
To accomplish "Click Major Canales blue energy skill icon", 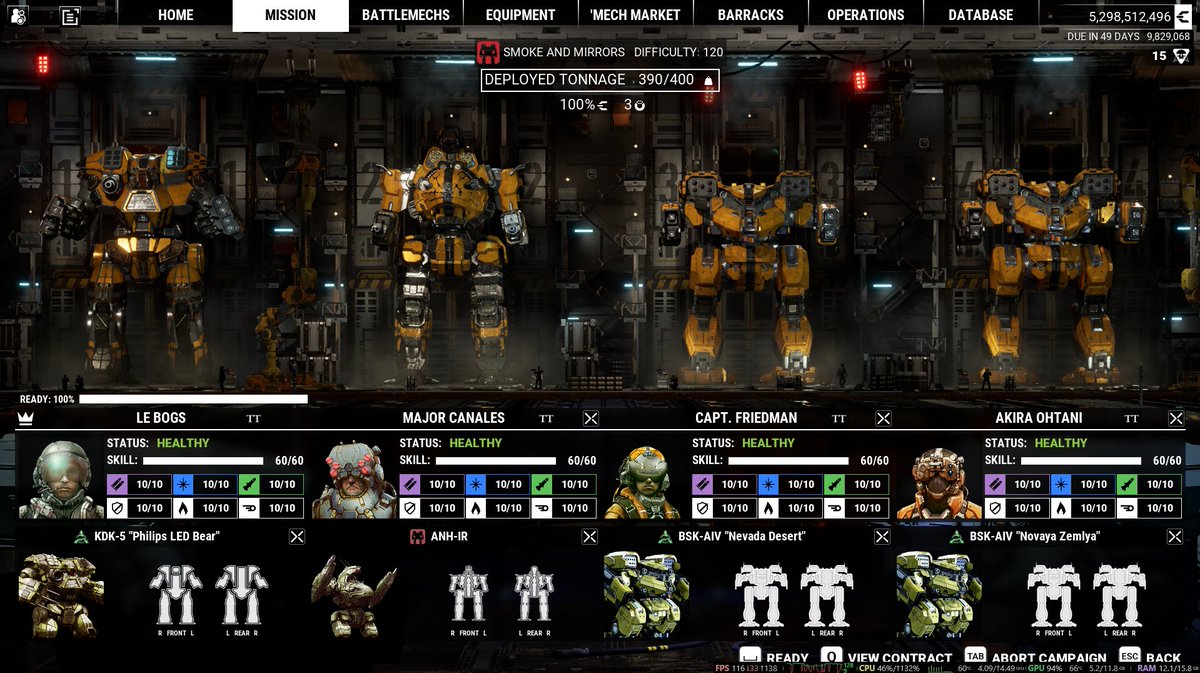I will click(x=476, y=484).
